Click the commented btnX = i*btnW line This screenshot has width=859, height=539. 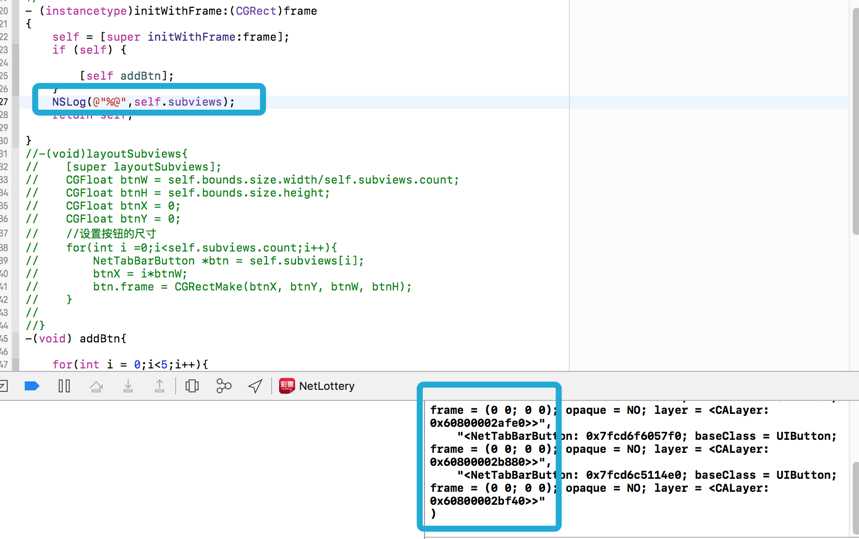[x=106, y=273]
